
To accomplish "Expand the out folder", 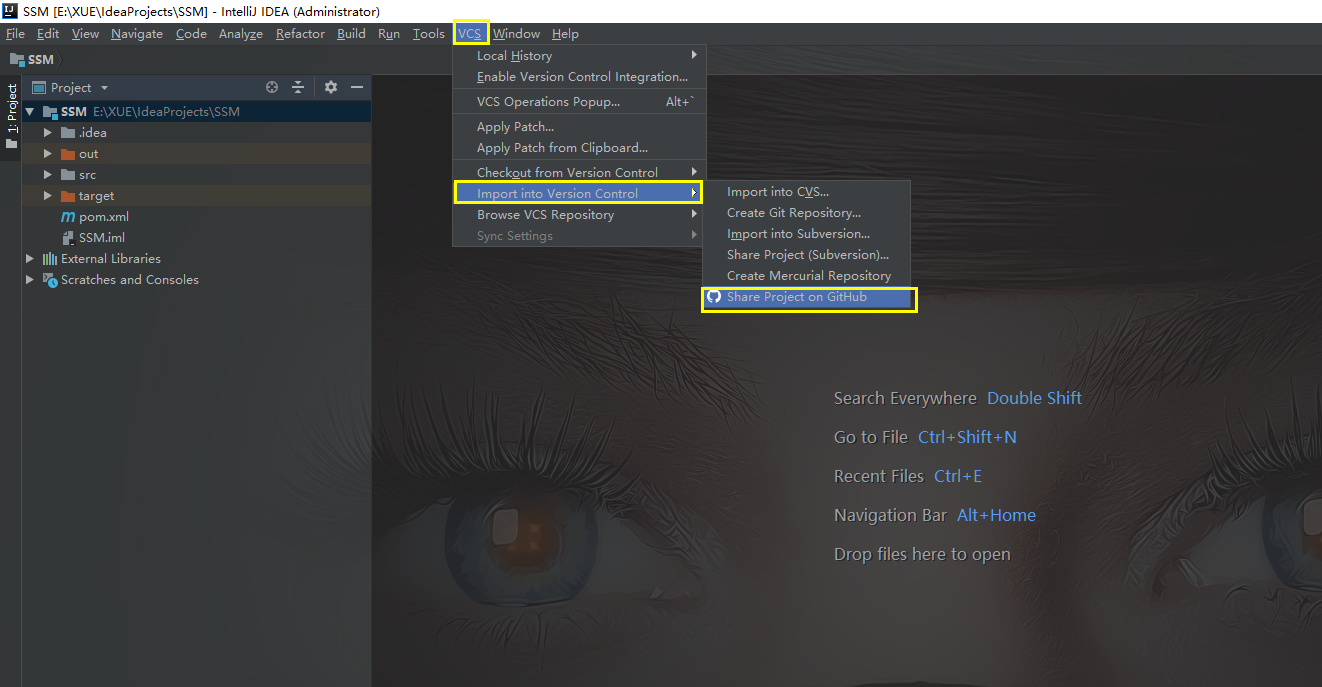I will [48, 154].
